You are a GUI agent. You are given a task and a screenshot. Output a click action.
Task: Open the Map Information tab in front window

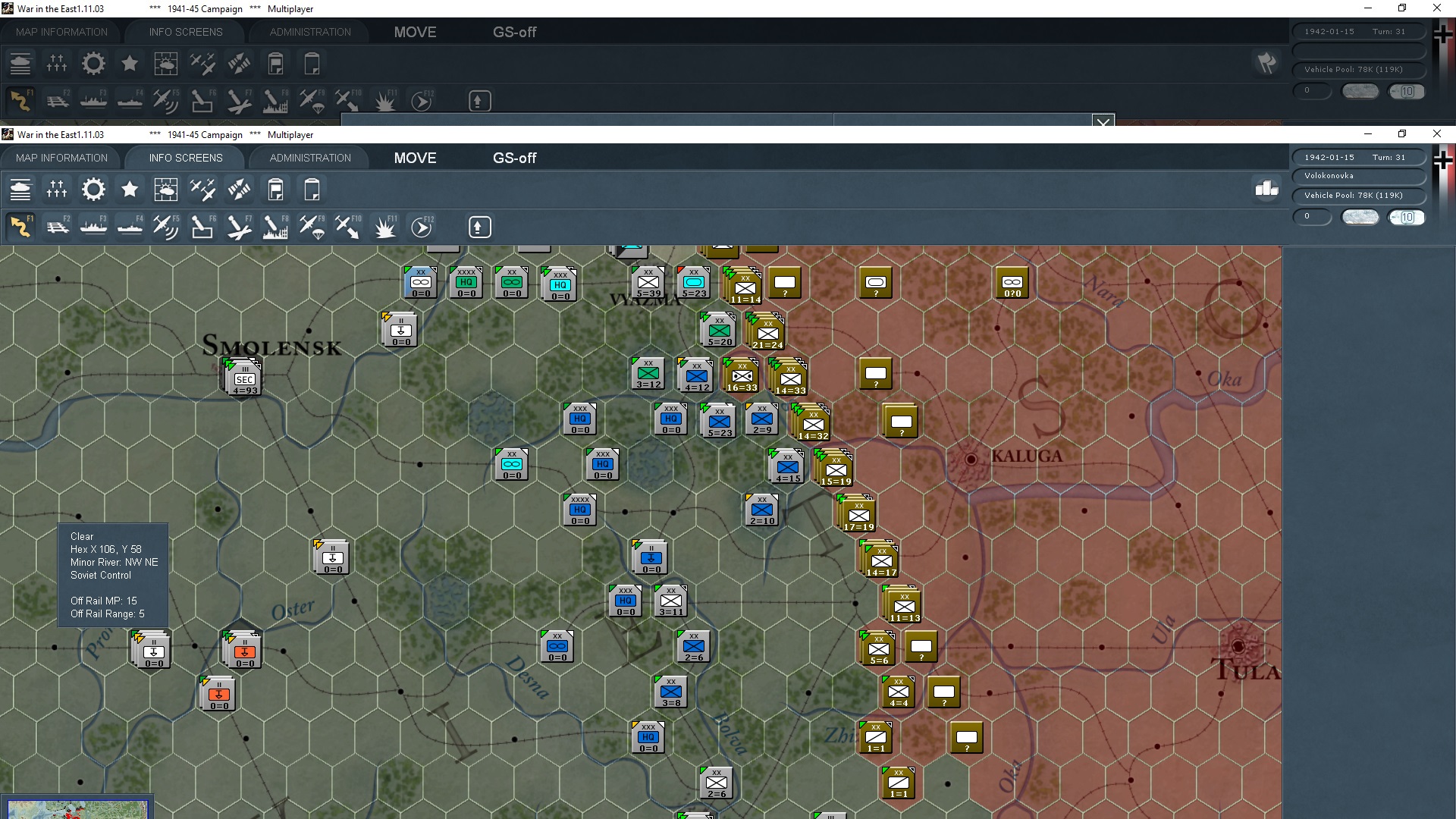point(62,158)
